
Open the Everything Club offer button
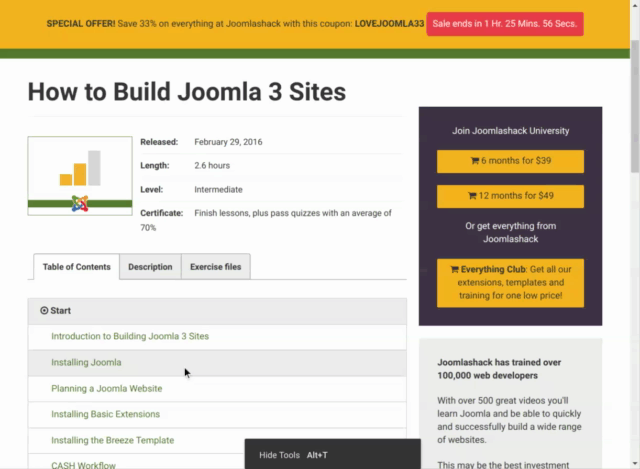510,283
